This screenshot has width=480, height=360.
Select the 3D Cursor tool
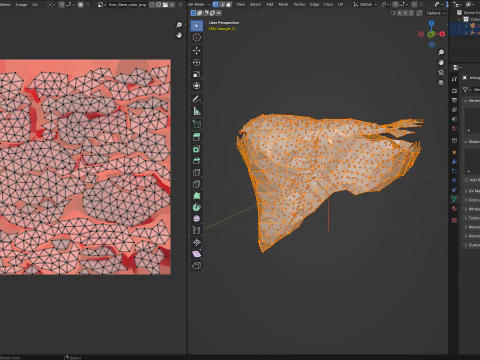click(197, 38)
